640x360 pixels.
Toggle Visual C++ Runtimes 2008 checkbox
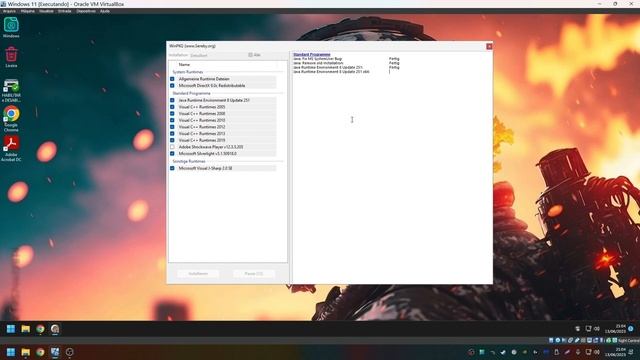(172, 113)
